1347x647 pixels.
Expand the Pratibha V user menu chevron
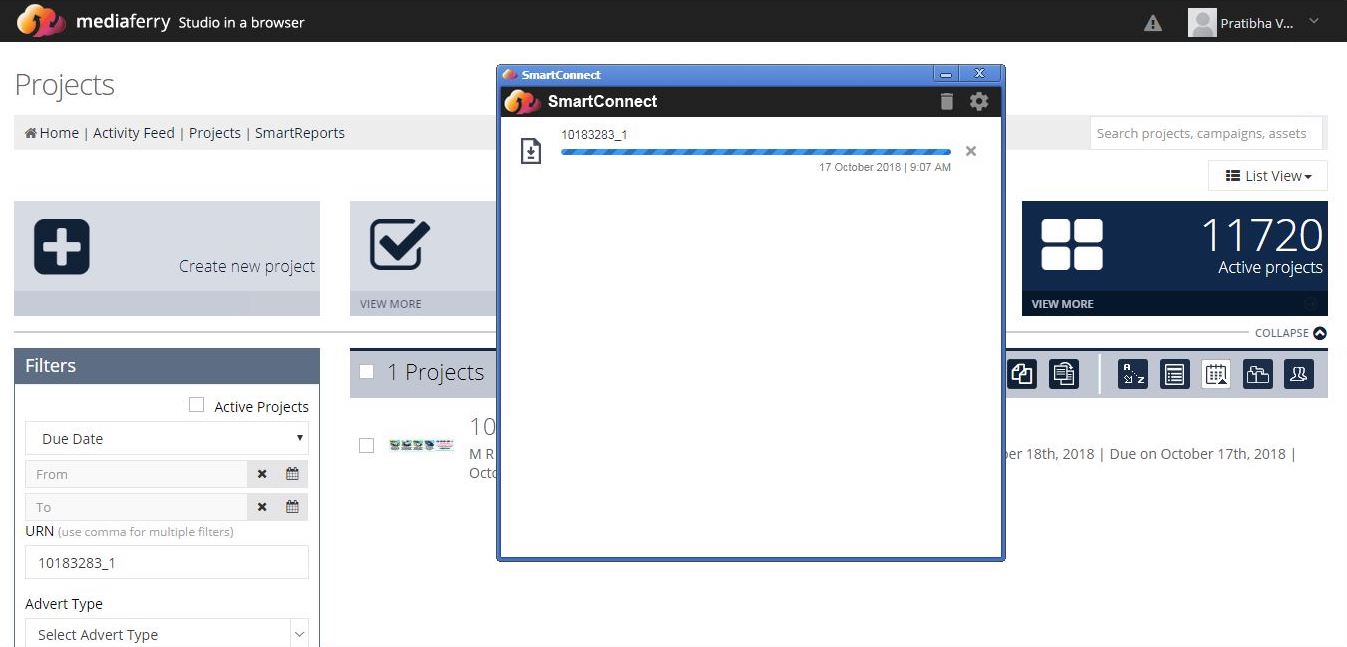pos(1314,21)
